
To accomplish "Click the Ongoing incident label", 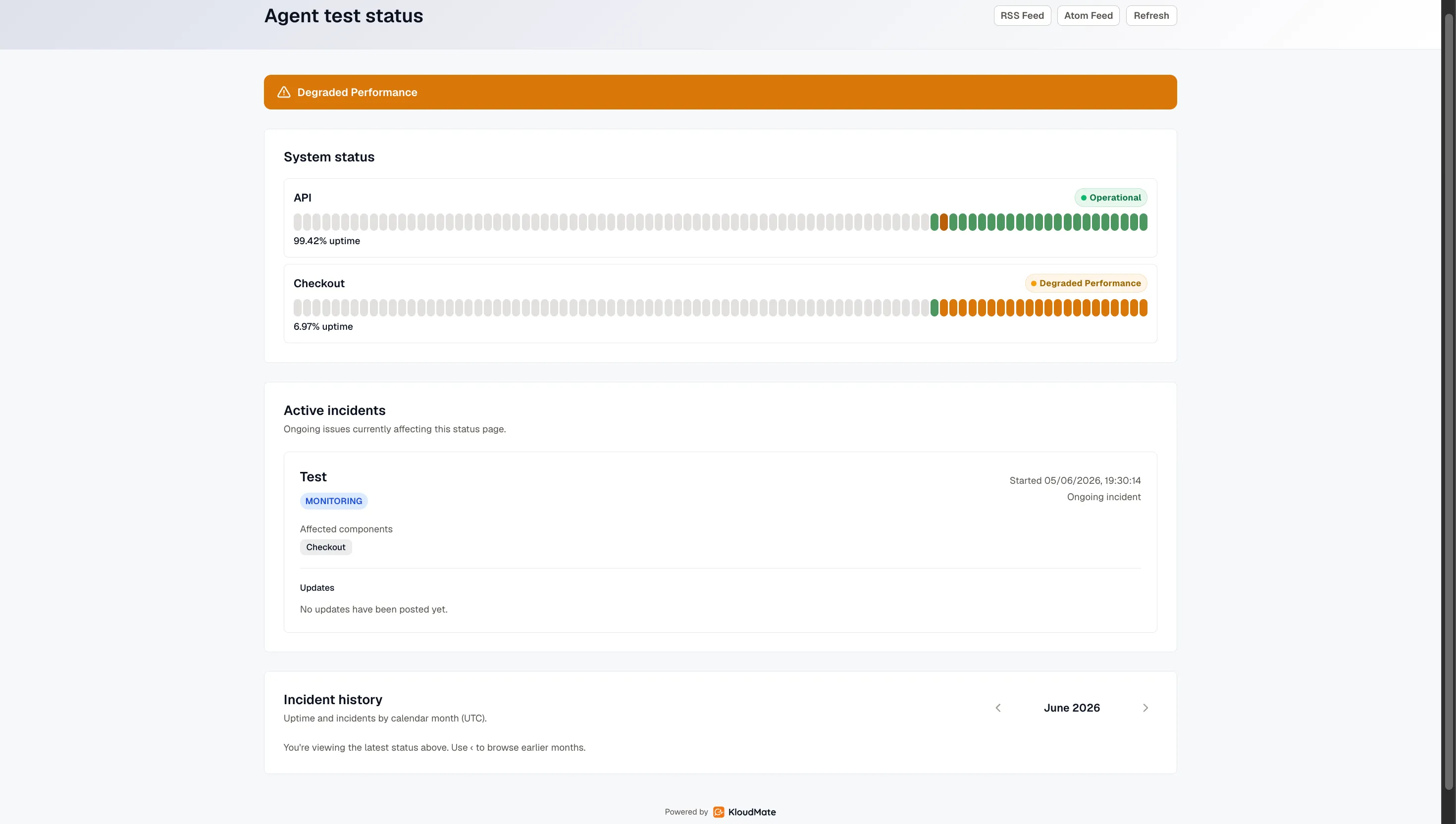I will coord(1103,497).
